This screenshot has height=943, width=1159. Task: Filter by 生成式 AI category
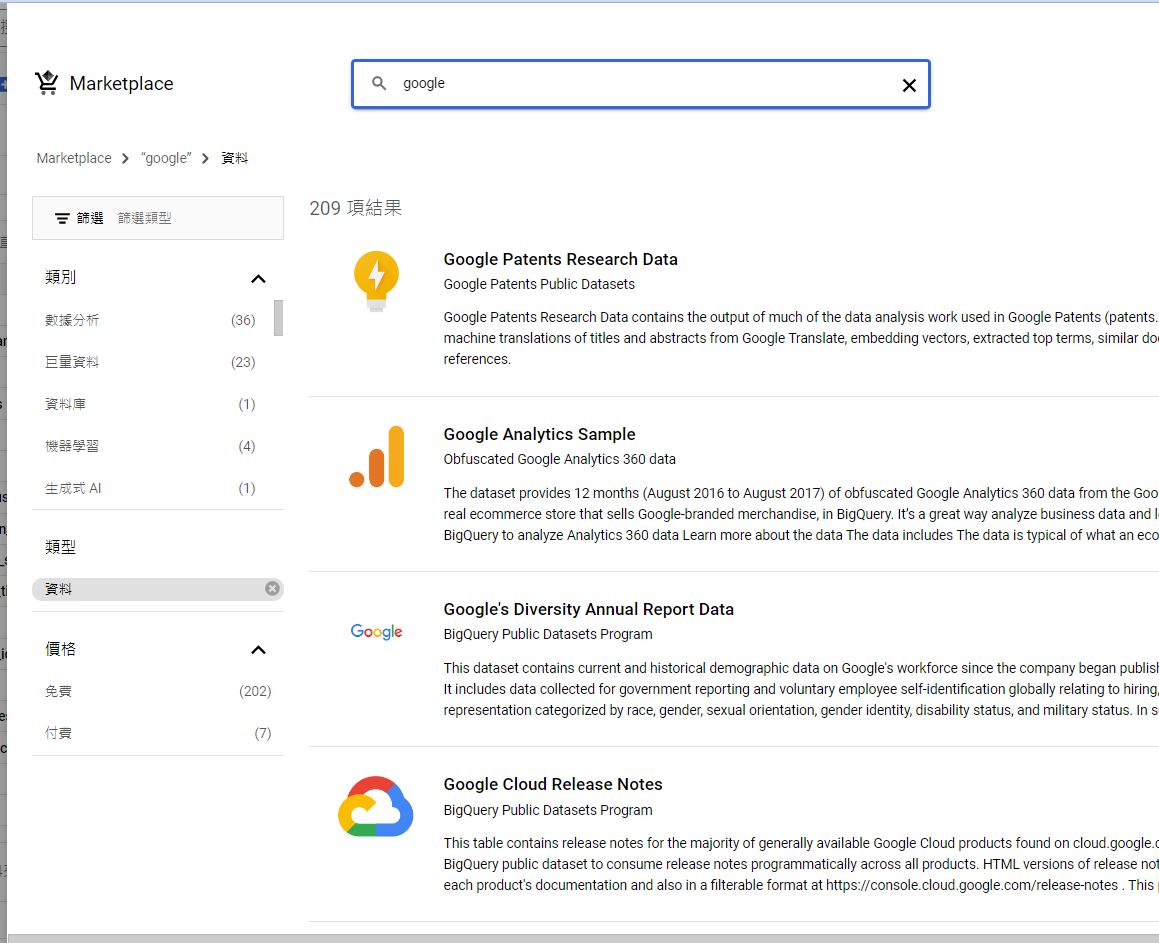(73, 488)
